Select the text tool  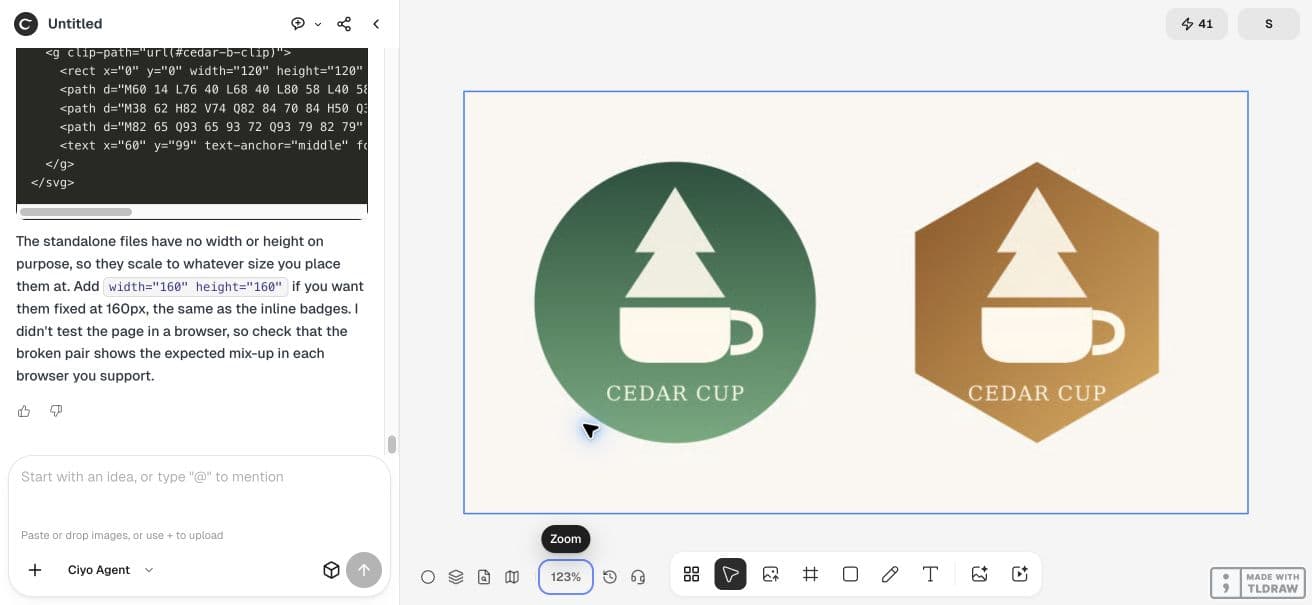930,574
